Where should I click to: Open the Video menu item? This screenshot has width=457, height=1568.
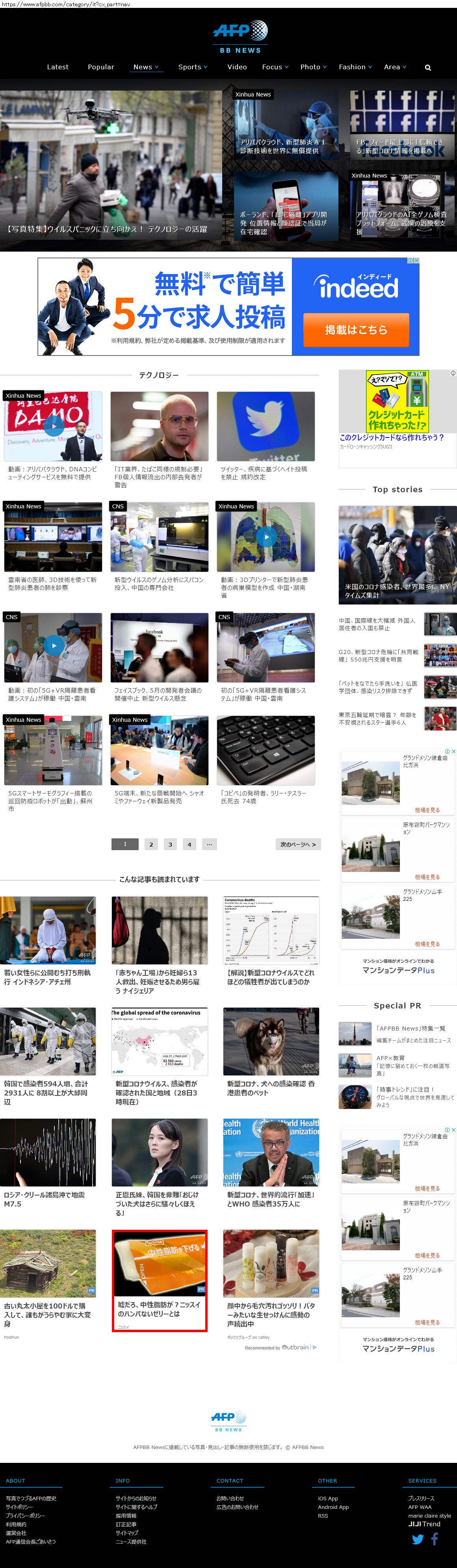[237, 68]
